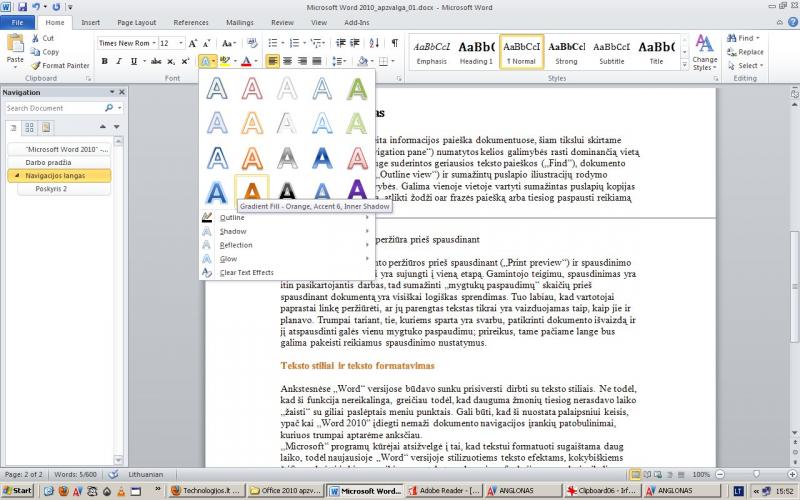Collapse the Navigacijos langas heading
This screenshot has width=800, height=500.
(17, 176)
